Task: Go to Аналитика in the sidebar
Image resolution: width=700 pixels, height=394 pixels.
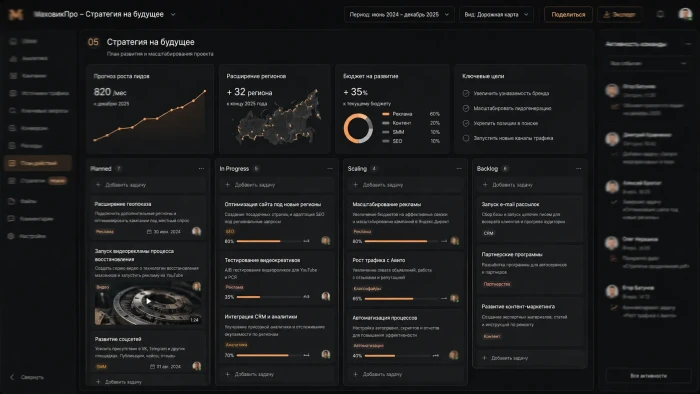Action: tap(34, 58)
